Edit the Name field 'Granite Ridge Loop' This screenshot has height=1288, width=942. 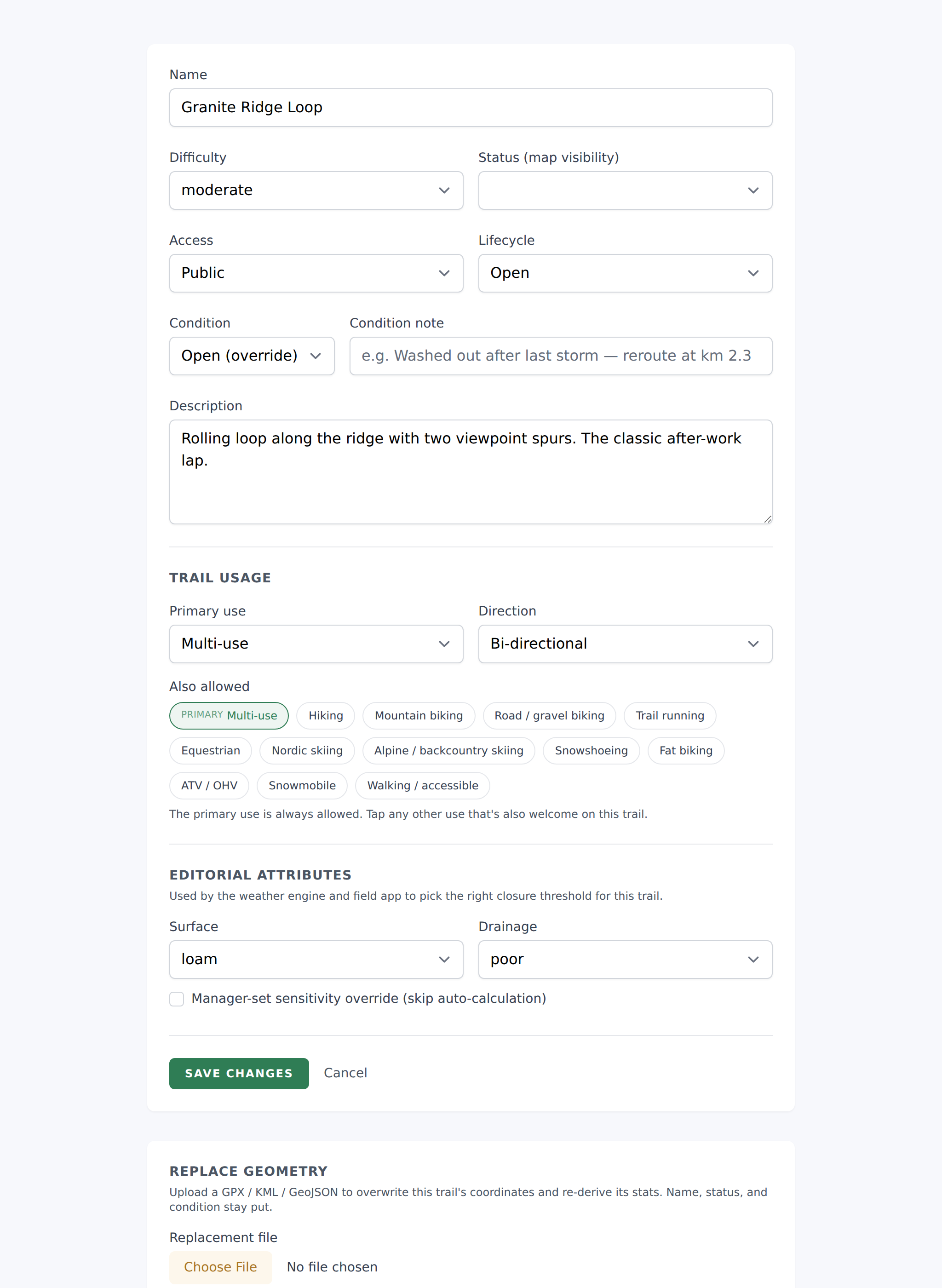click(471, 107)
